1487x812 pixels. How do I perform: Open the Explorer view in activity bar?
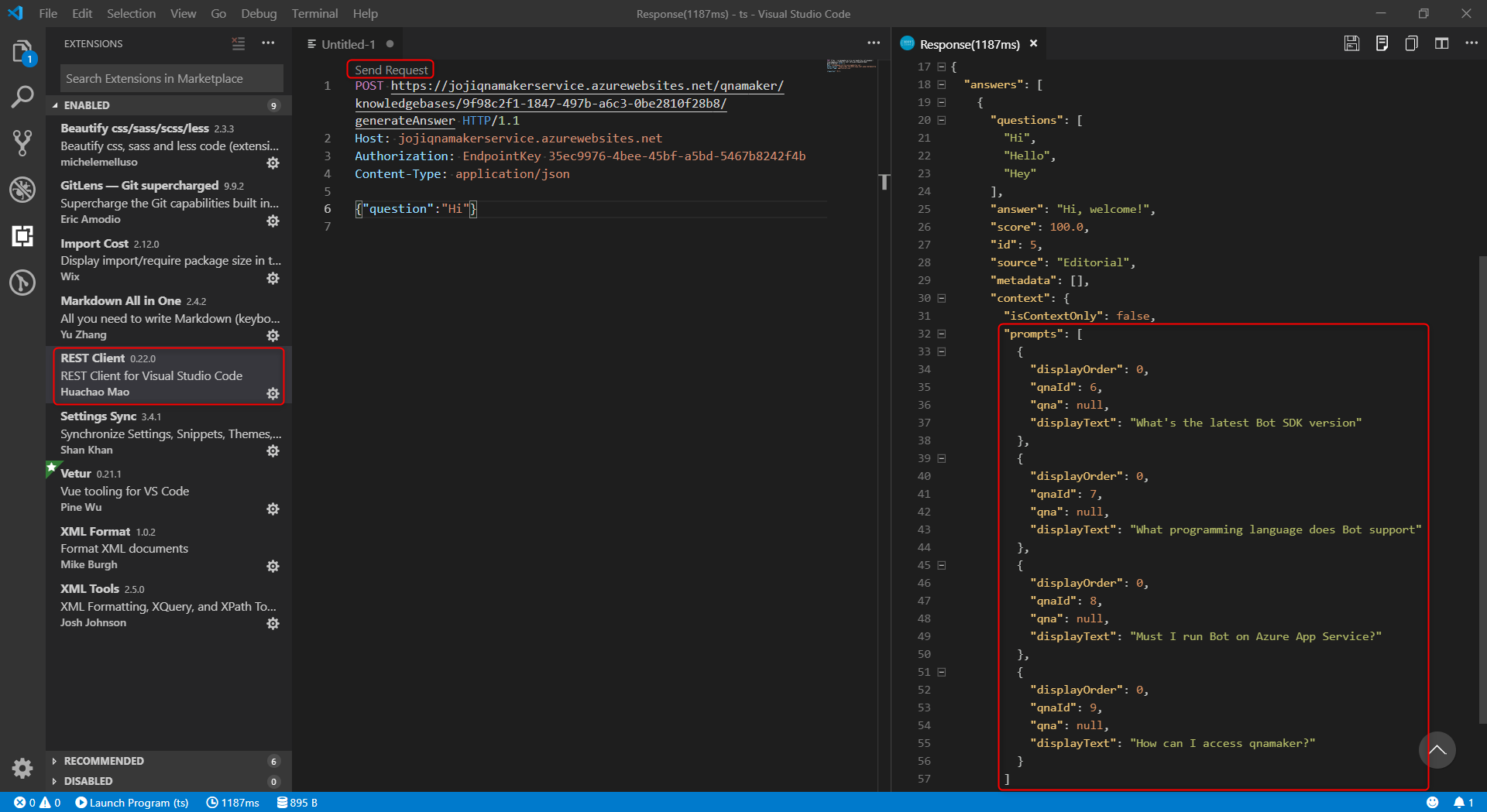[x=22, y=51]
